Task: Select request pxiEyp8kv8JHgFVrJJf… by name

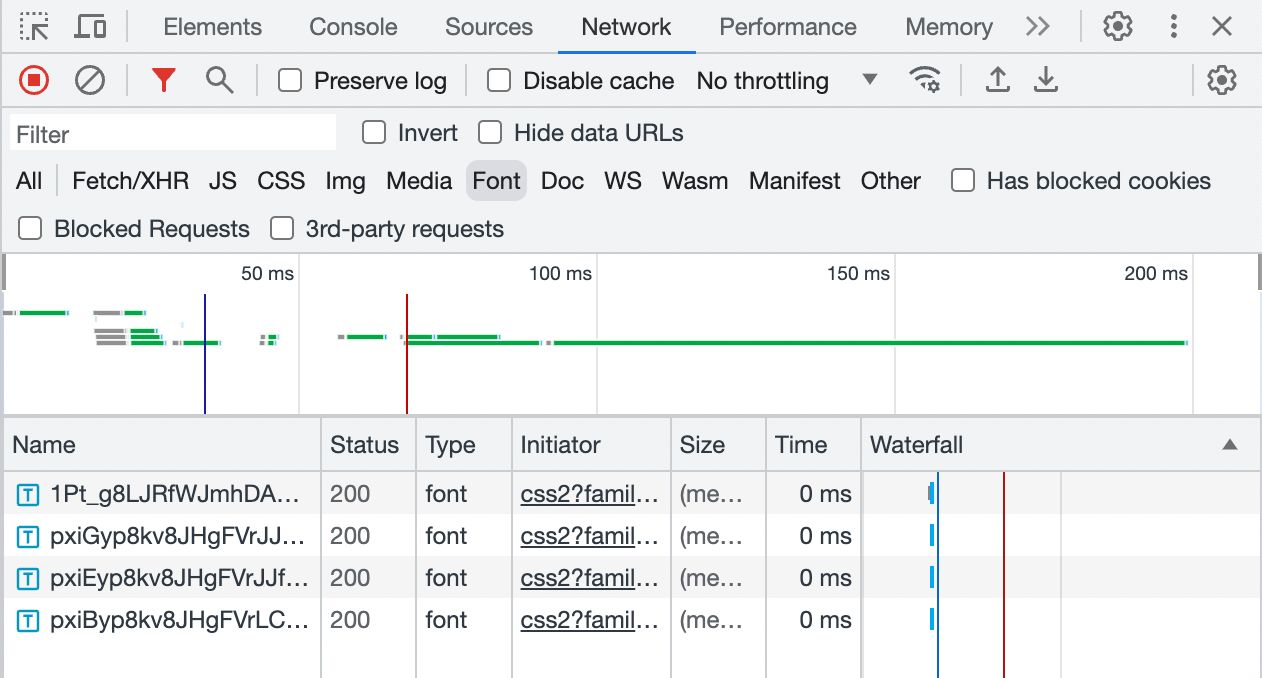Action: (180, 578)
